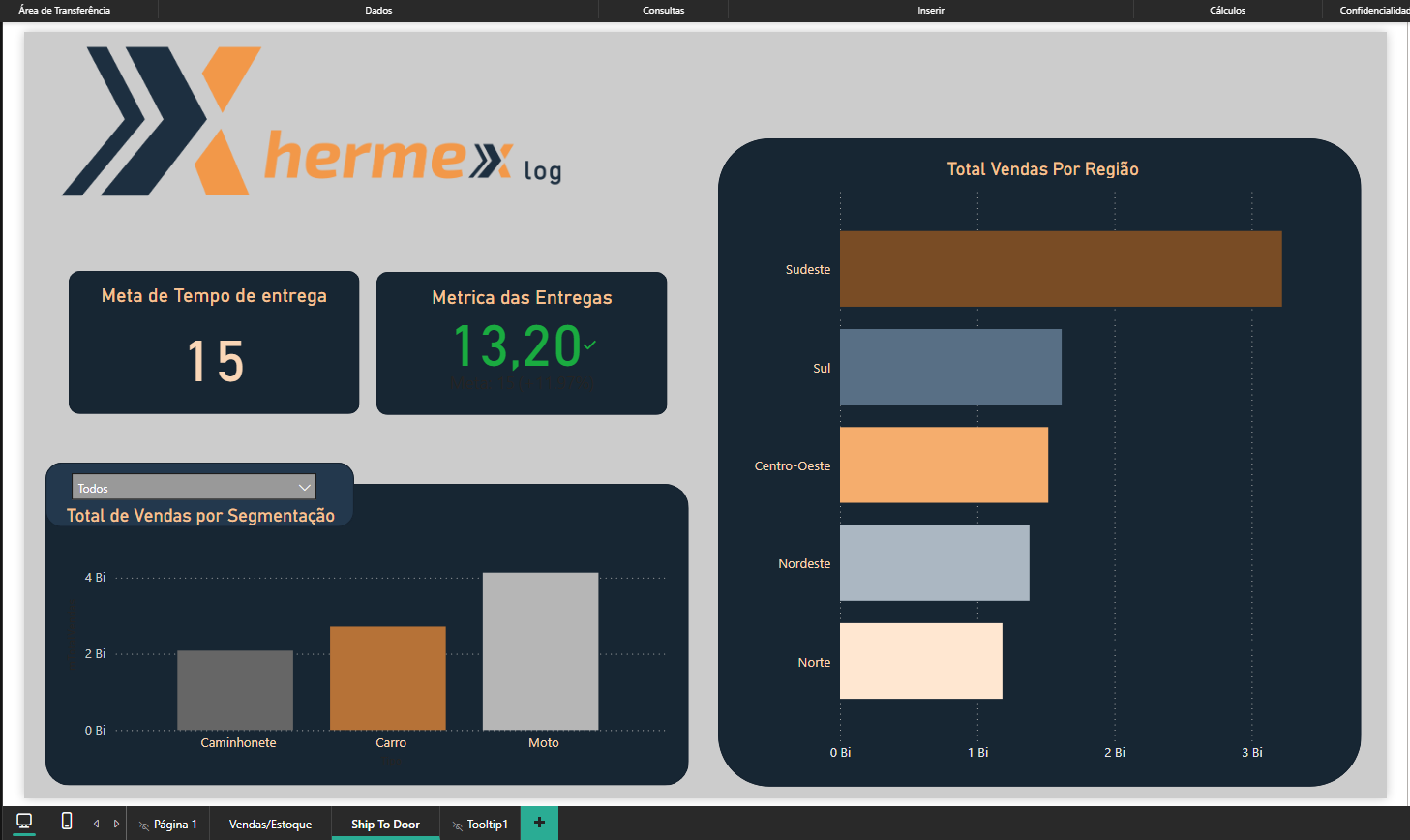Select the Carro column in segmentation chart
The image size is (1410, 840).
click(x=388, y=678)
